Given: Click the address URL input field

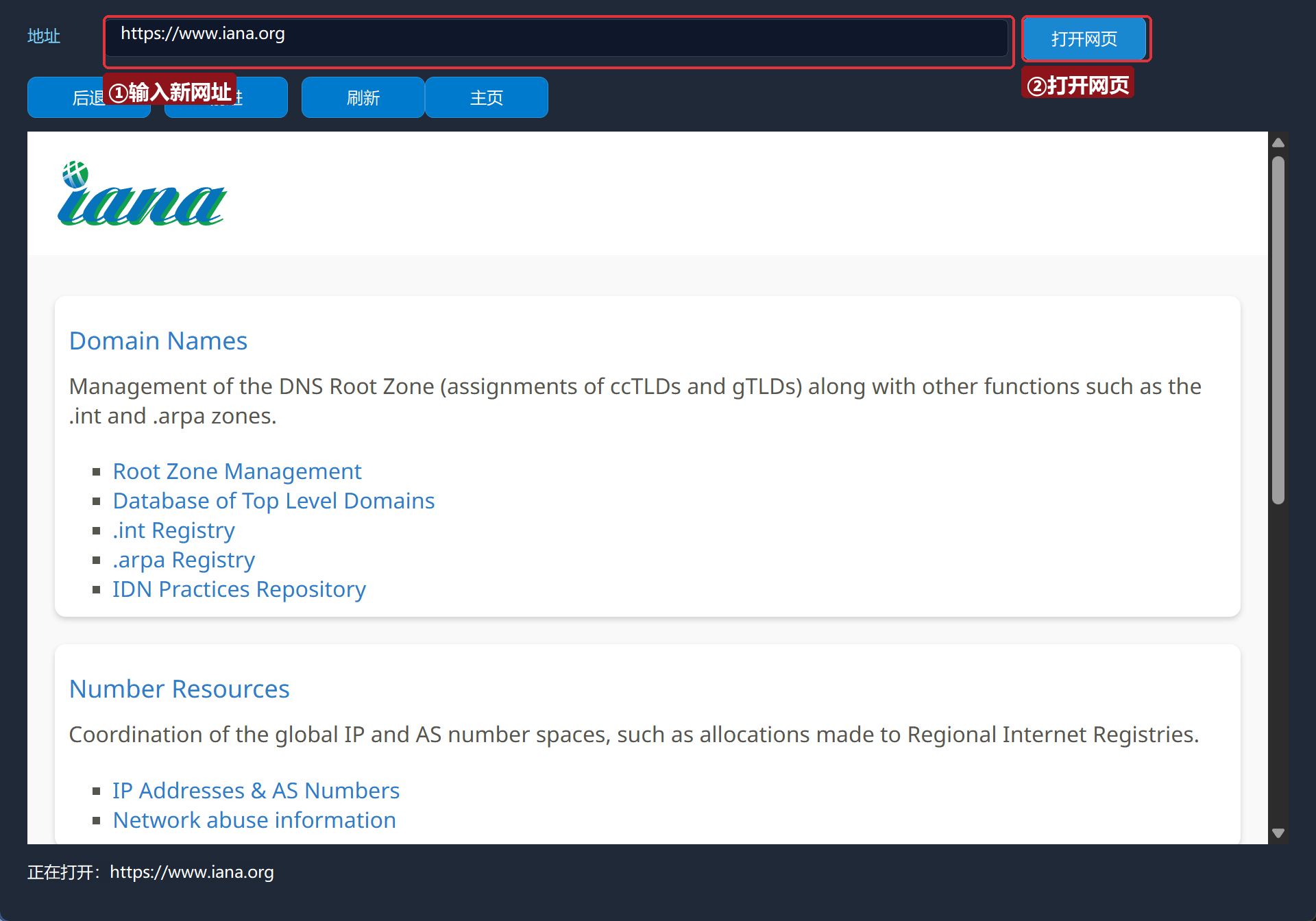Looking at the screenshot, I should click(x=557, y=38).
